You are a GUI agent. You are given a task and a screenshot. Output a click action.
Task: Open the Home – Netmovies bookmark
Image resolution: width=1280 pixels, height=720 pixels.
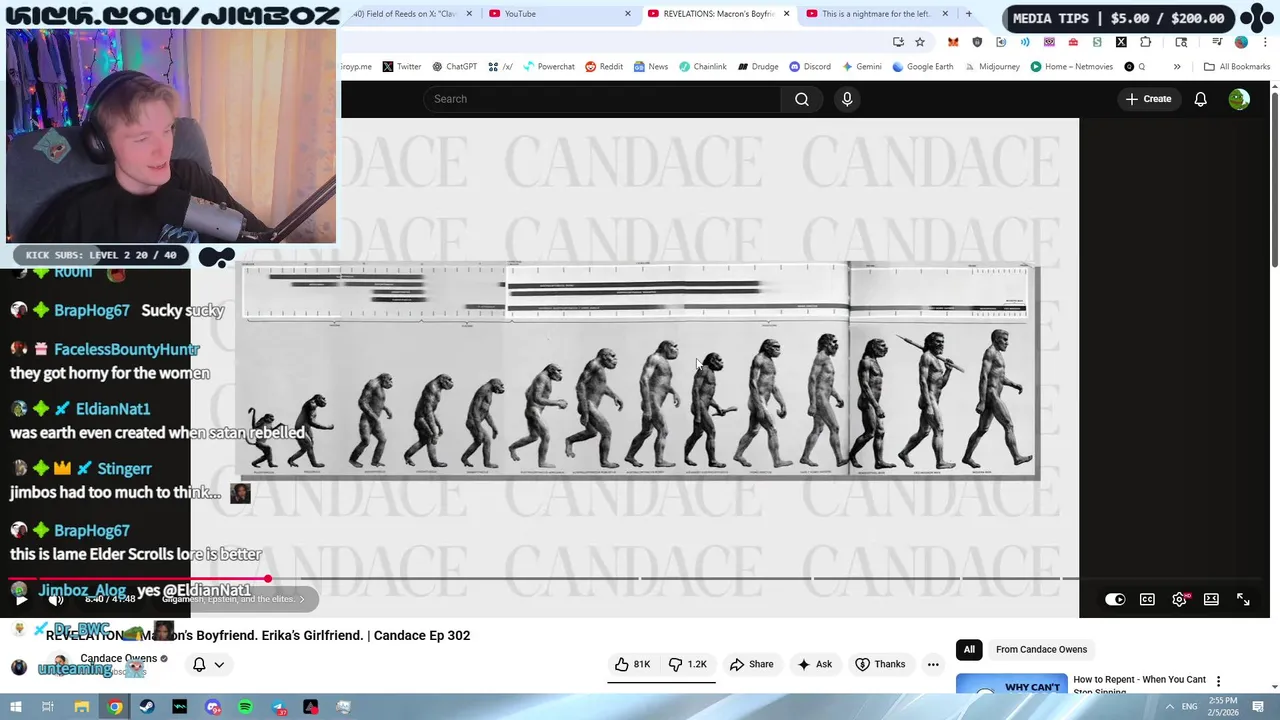click(x=1071, y=67)
